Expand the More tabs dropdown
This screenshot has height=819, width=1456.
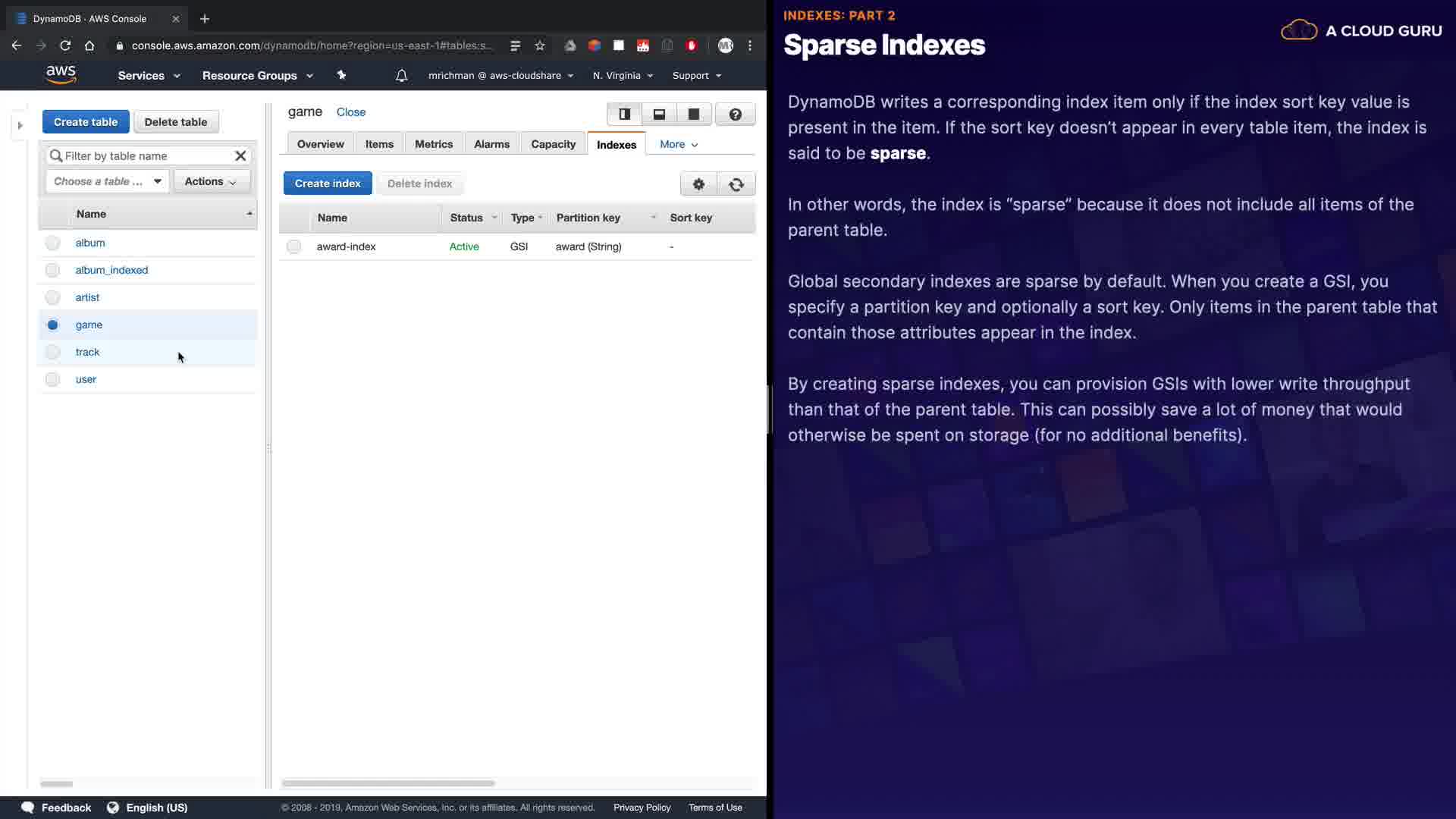click(679, 144)
